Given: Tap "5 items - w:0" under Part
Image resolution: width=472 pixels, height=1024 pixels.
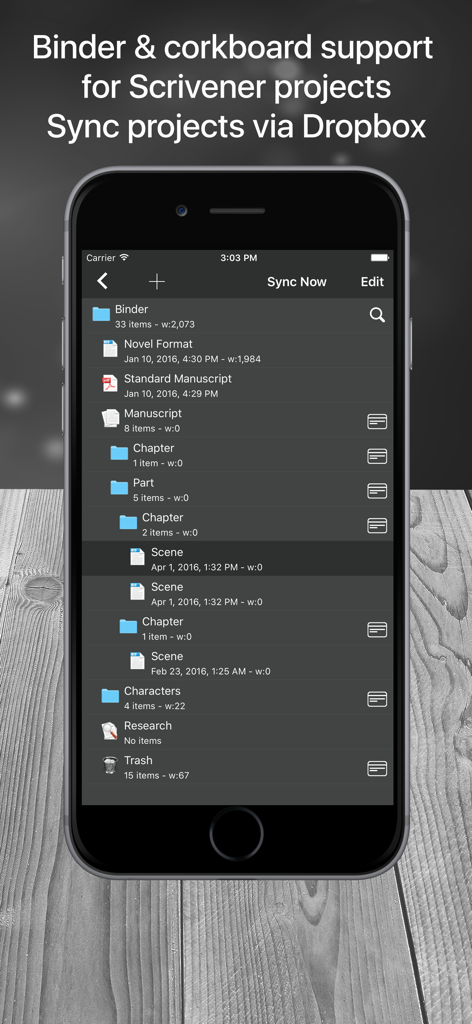Looking at the screenshot, I should (x=161, y=498).
